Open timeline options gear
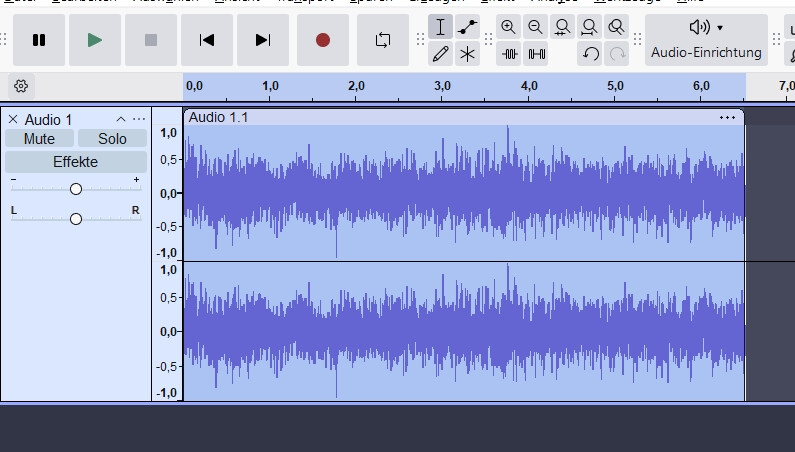Screen dimensions: 795x452 point(21,86)
